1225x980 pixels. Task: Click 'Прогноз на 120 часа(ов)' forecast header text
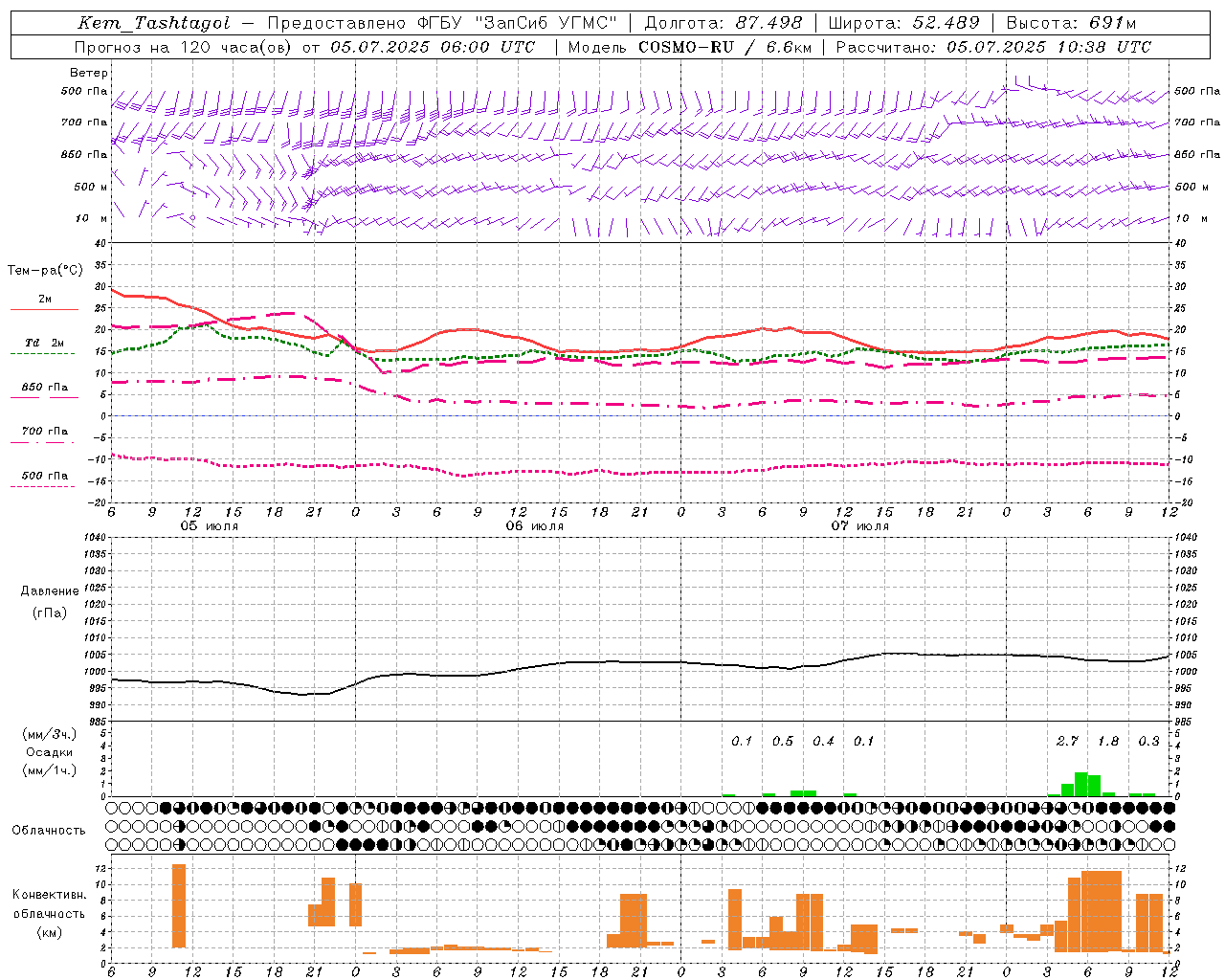[184, 47]
